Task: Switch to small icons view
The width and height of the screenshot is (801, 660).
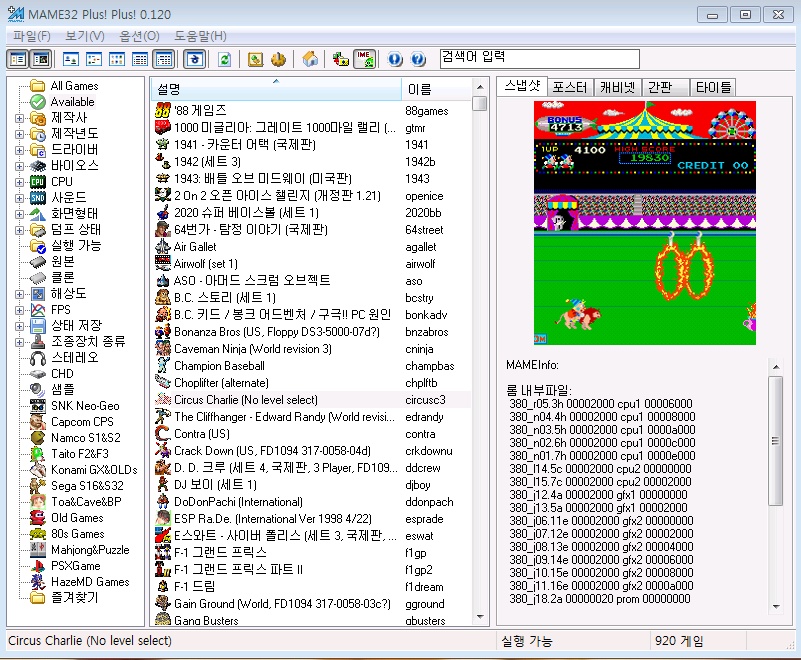Action: click(93, 59)
